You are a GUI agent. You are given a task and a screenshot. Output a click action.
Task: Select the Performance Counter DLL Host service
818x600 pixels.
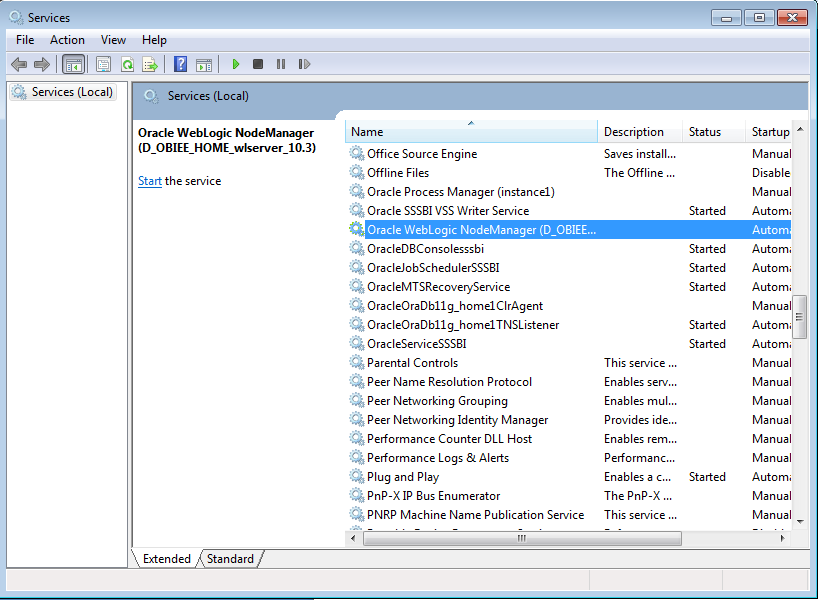(x=449, y=439)
